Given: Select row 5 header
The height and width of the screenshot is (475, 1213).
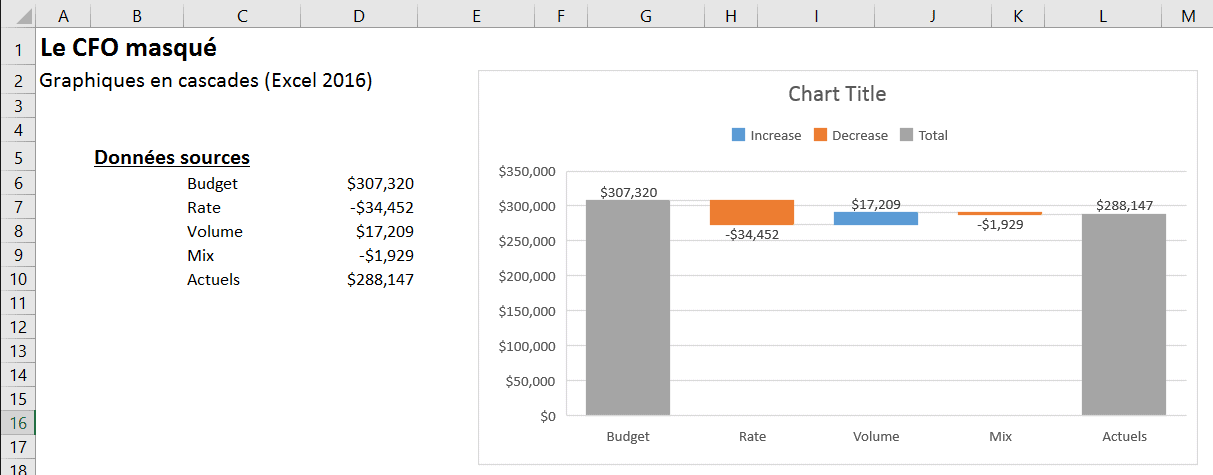Looking at the screenshot, I should (x=18, y=157).
